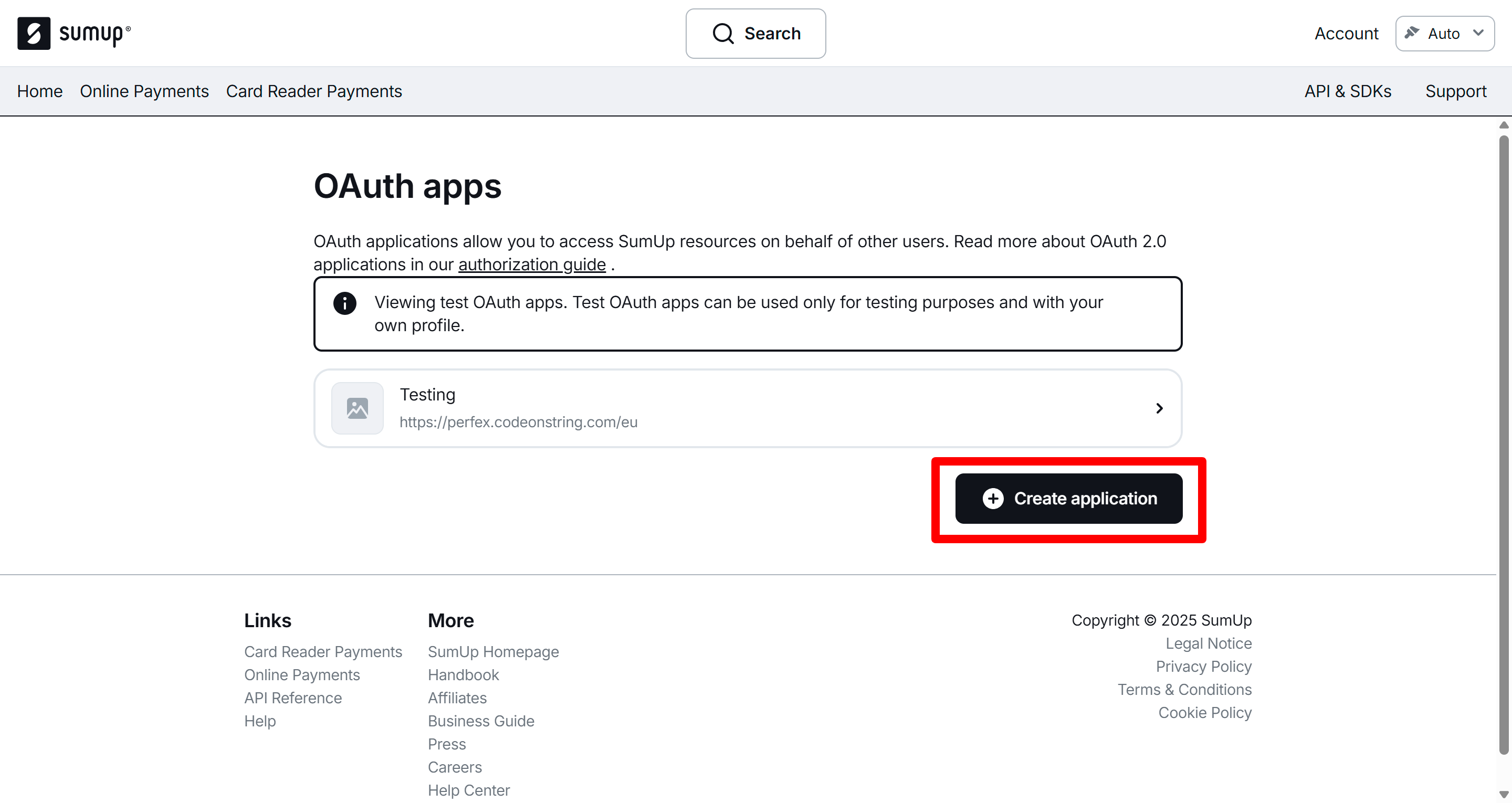1512x803 pixels.
Task: Open the Online Payments menu item
Action: click(x=144, y=91)
